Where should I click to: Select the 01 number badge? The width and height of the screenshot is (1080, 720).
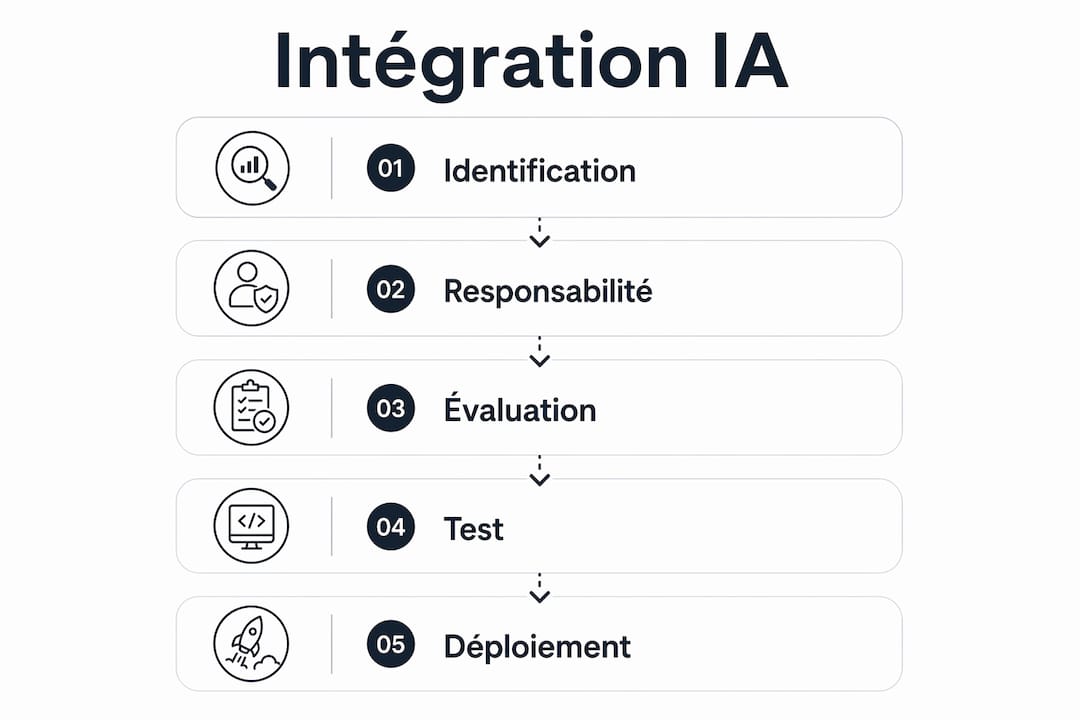point(391,168)
